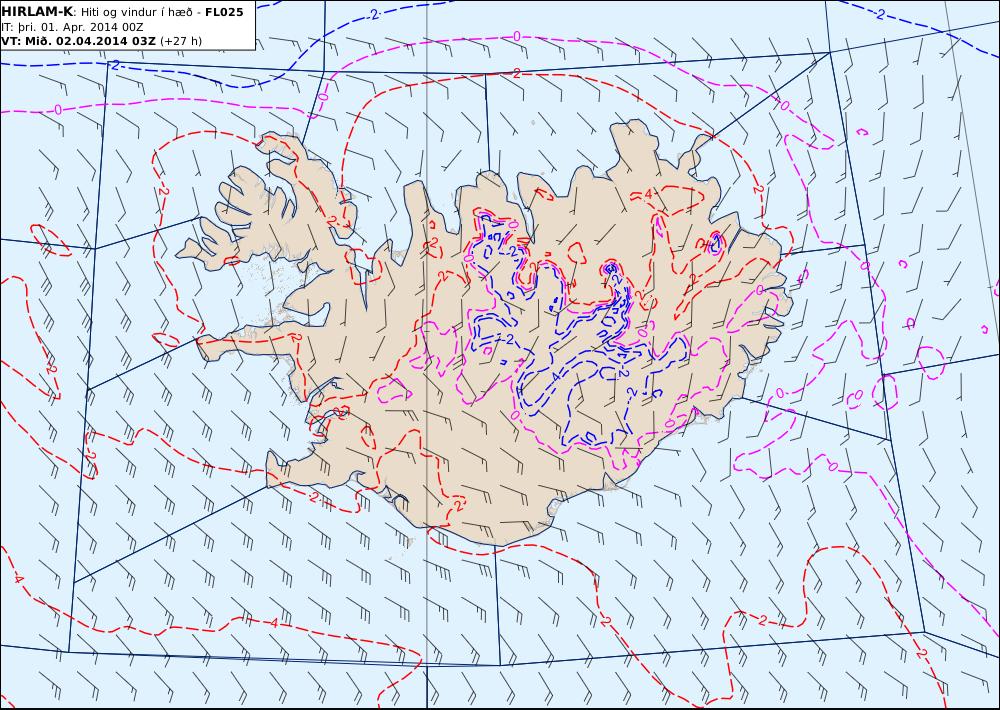The width and height of the screenshot is (1000, 710).
Task: Click the '(+27 h)' forecast offset text
Action: tap(181, 41)
